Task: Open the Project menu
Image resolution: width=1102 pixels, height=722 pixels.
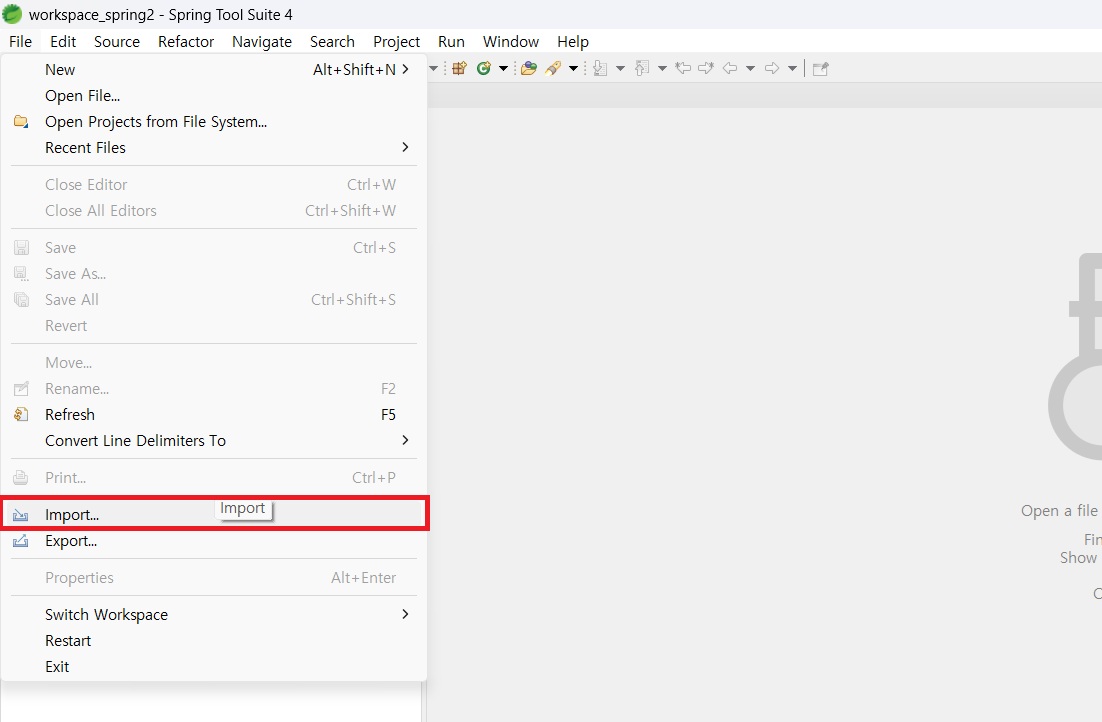Action: pos(396,41)
